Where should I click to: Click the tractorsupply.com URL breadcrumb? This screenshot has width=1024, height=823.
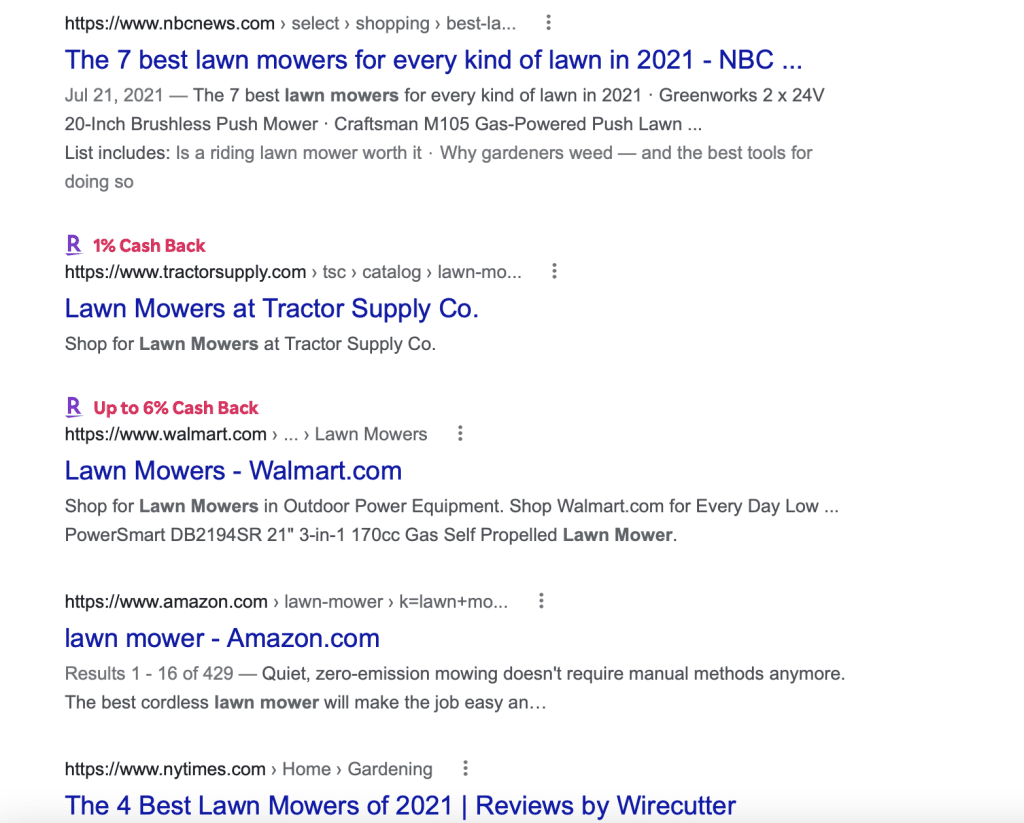tap(293, 272)
